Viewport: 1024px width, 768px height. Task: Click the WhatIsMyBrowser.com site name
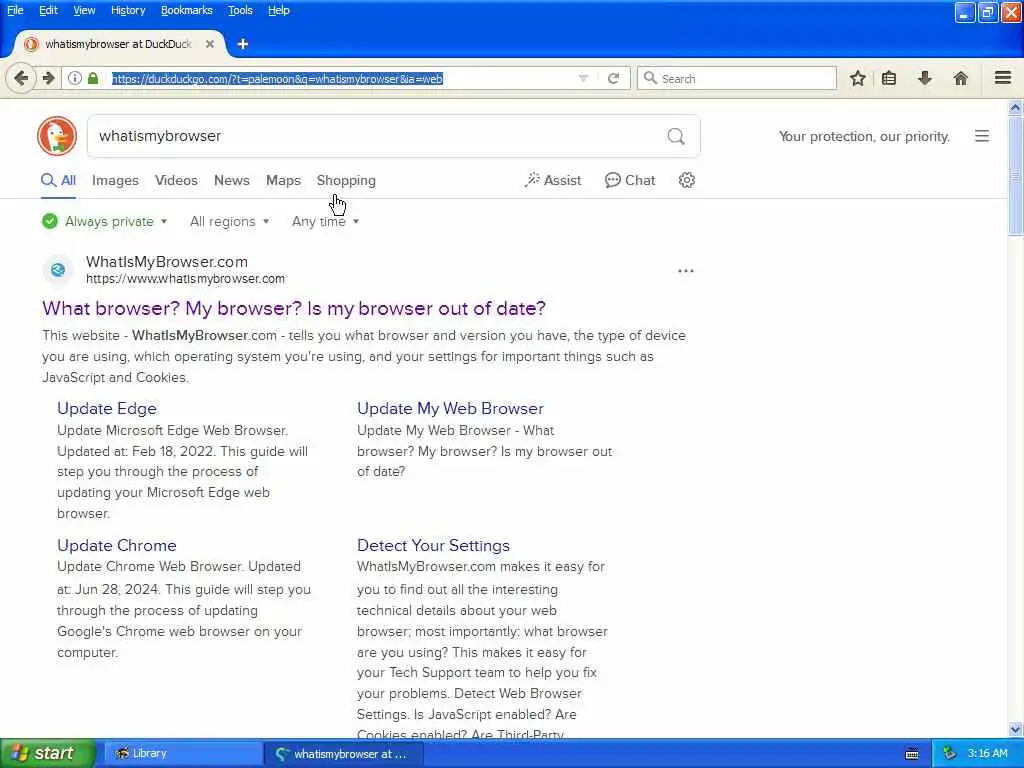coord(167,262)
